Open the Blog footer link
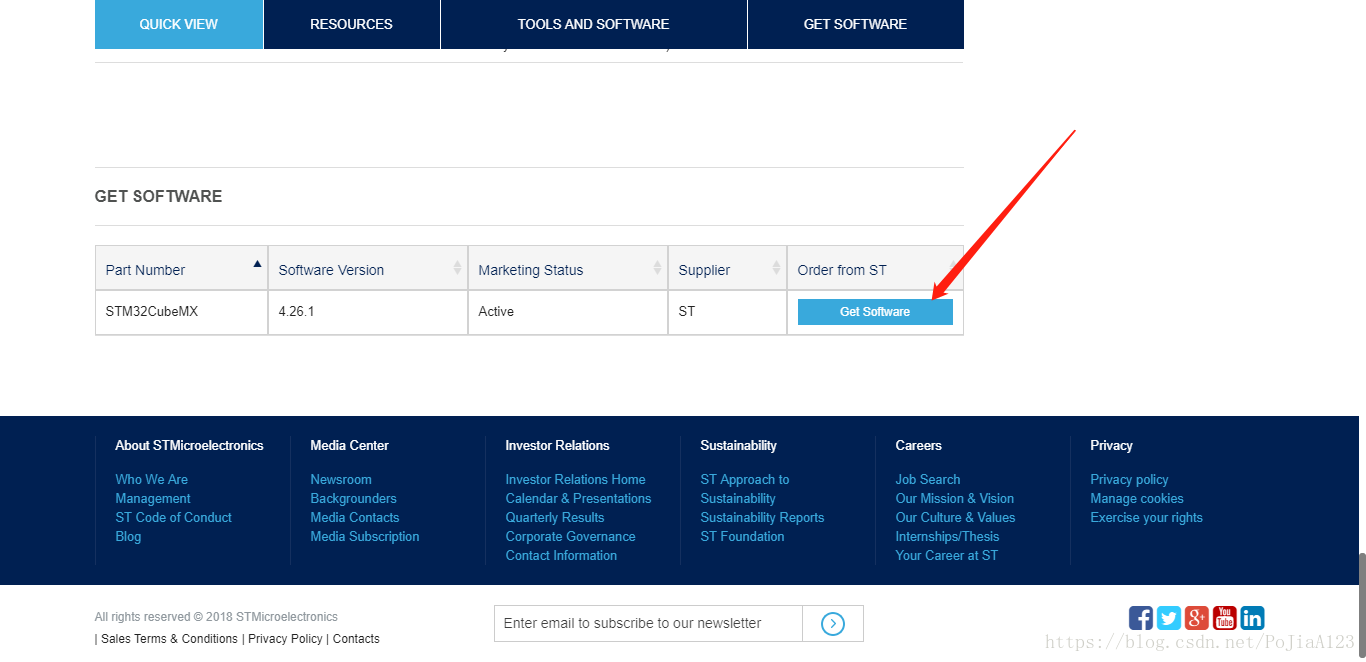 (128, 537)
